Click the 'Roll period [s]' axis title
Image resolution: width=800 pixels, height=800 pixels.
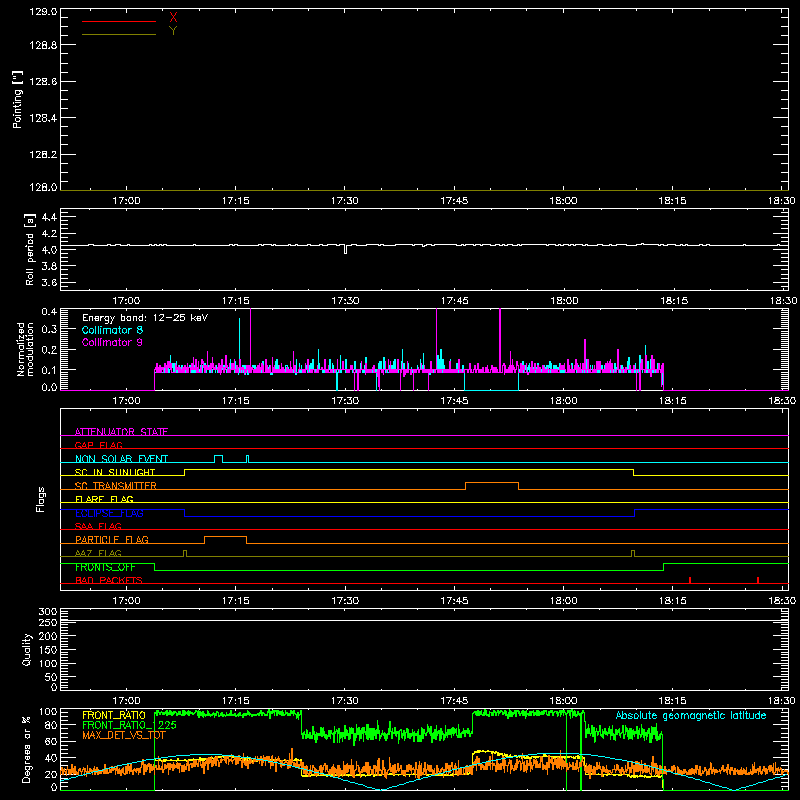pyautogui.click(x=30, y=249)
